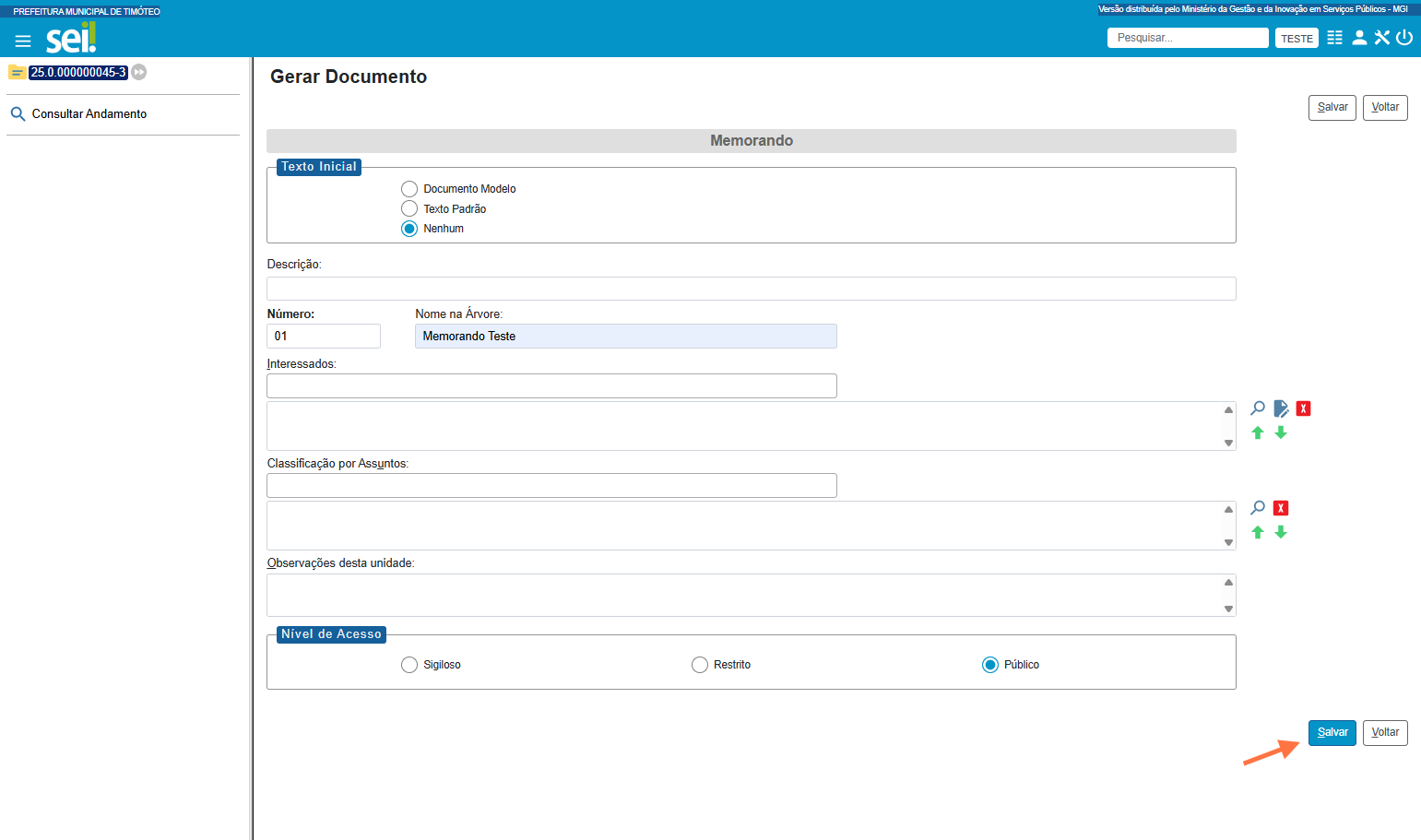1421x840 pixels.
Task: Set access level to Sigiloso
Action: pos(409,665)
